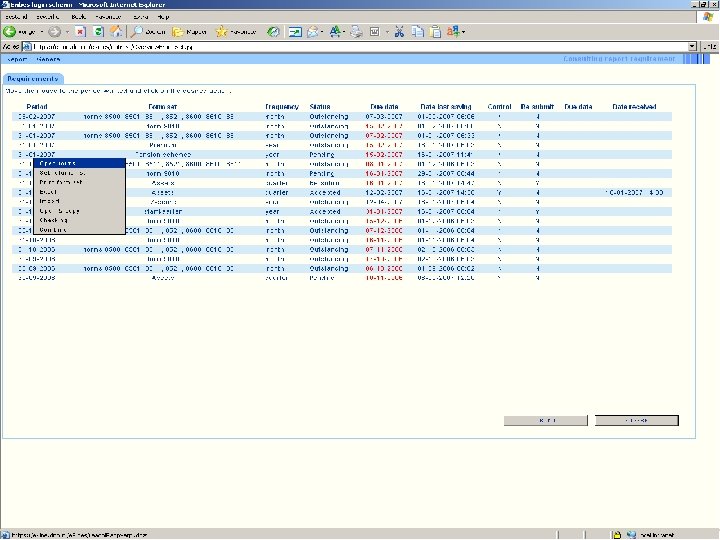Switch to the Requirements tab
720x540 pixels.
click(x=32, y=78)
